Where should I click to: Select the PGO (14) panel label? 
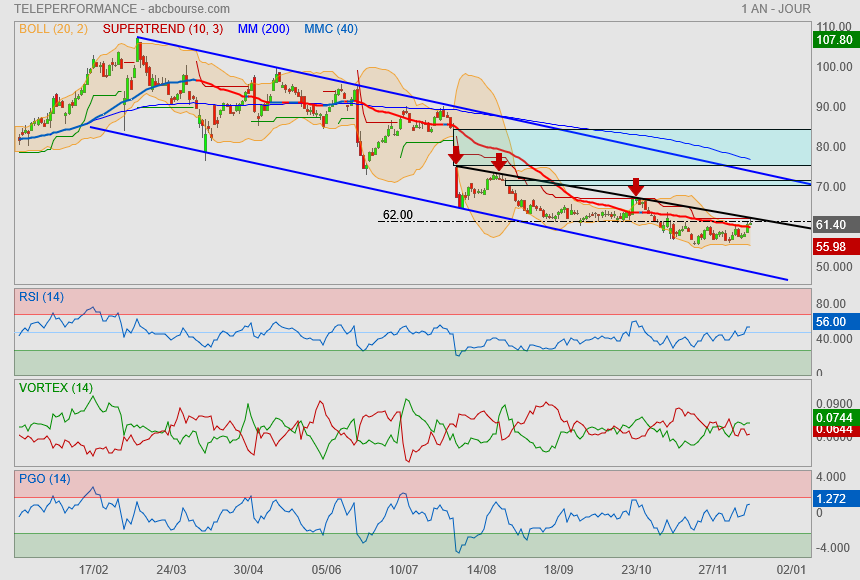[x=44, y=479]
